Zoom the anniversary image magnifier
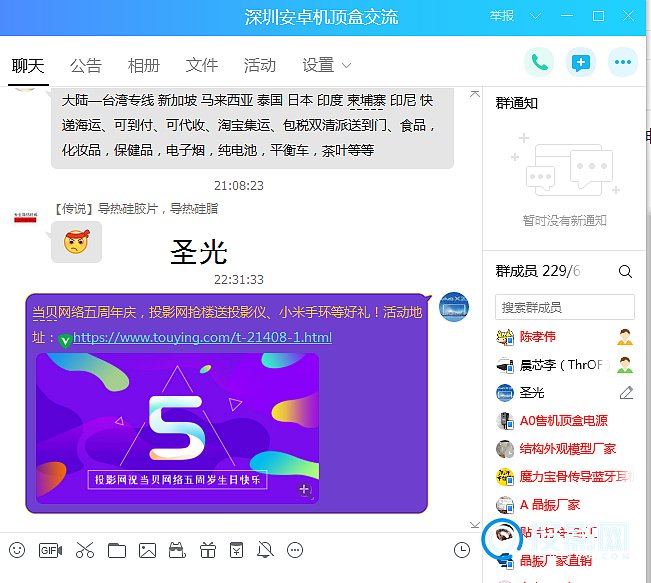 click(305, 490)
